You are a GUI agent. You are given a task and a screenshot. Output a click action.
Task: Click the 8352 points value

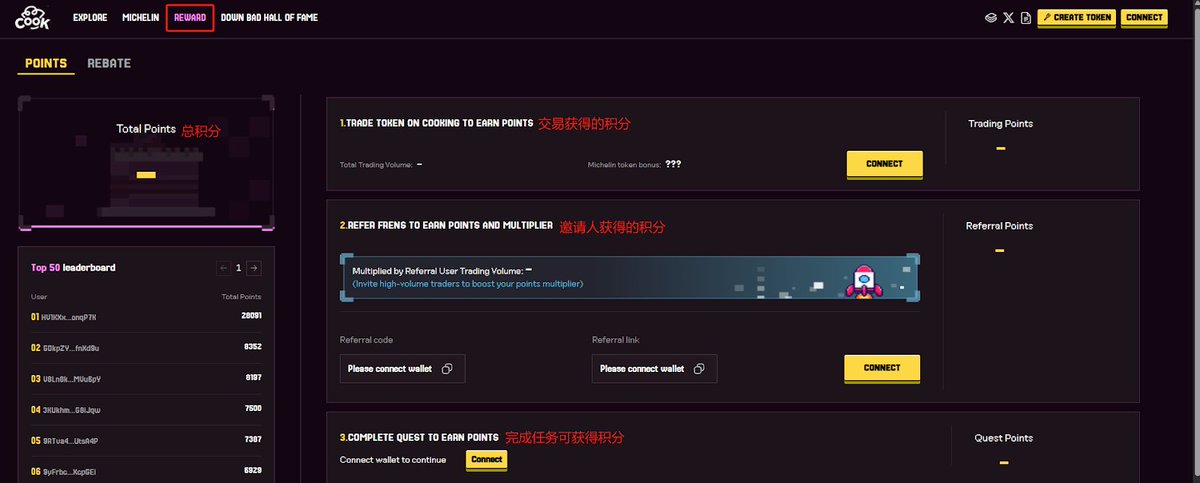click(252, 347)
